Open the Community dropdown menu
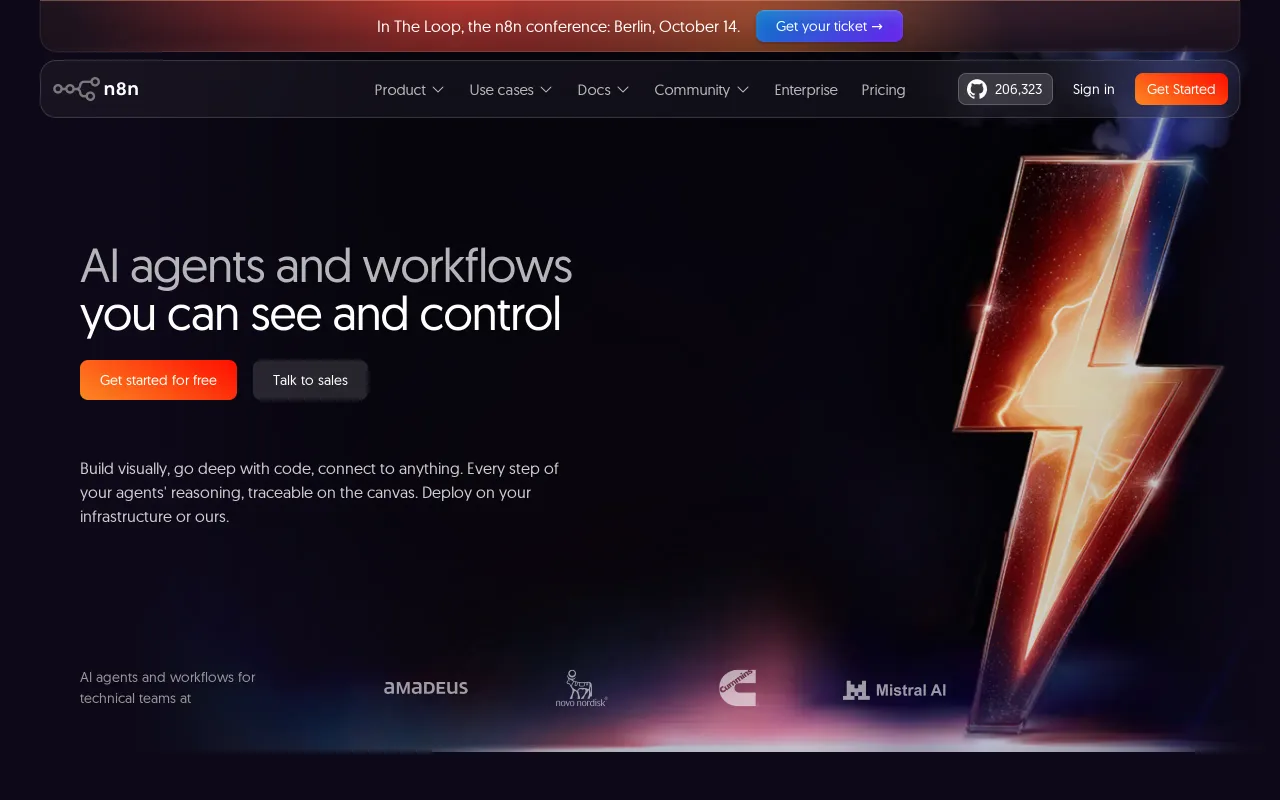Screen dimensions: 1280x800 click(702, 90)
